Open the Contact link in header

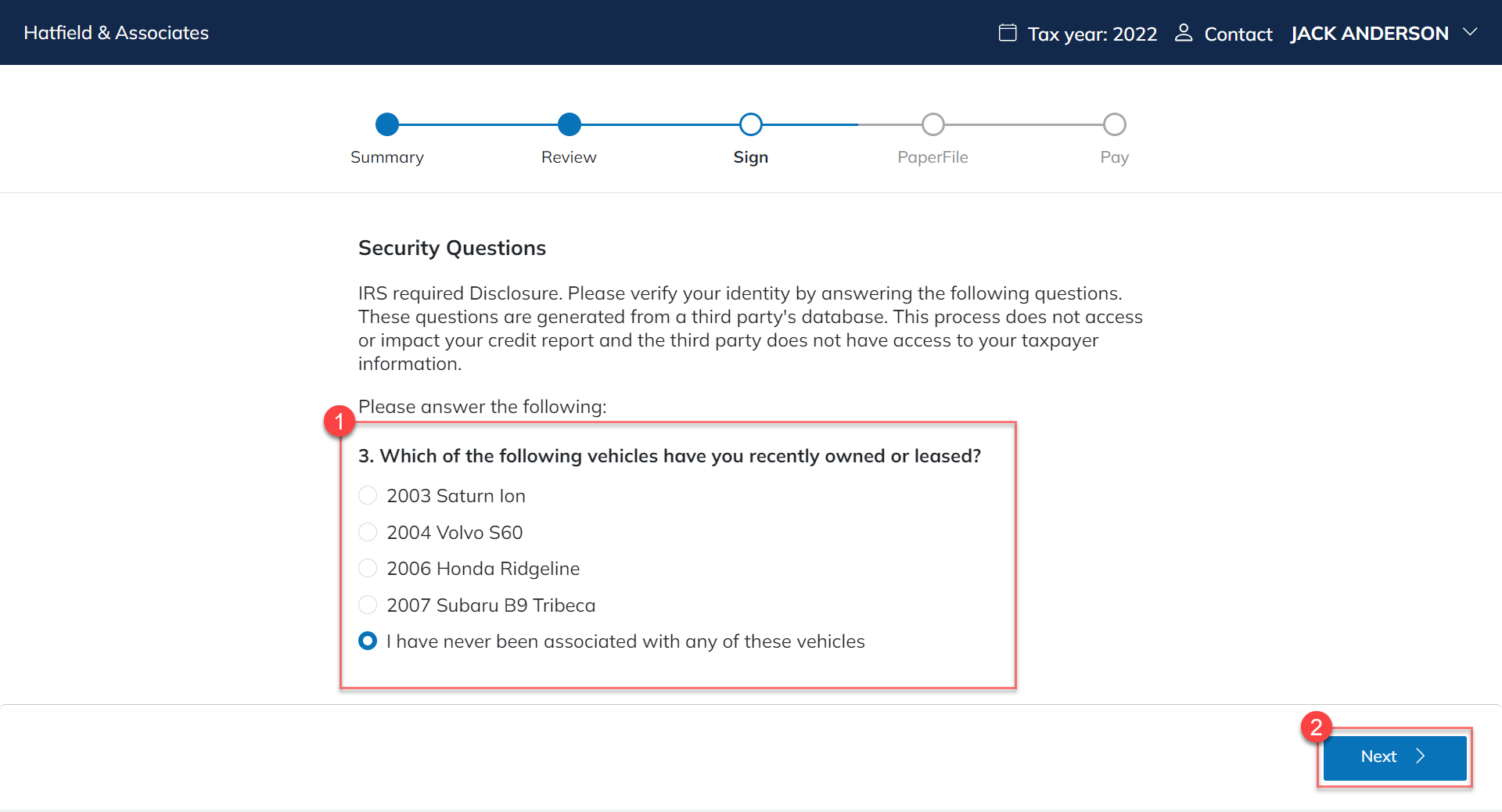1238,34
